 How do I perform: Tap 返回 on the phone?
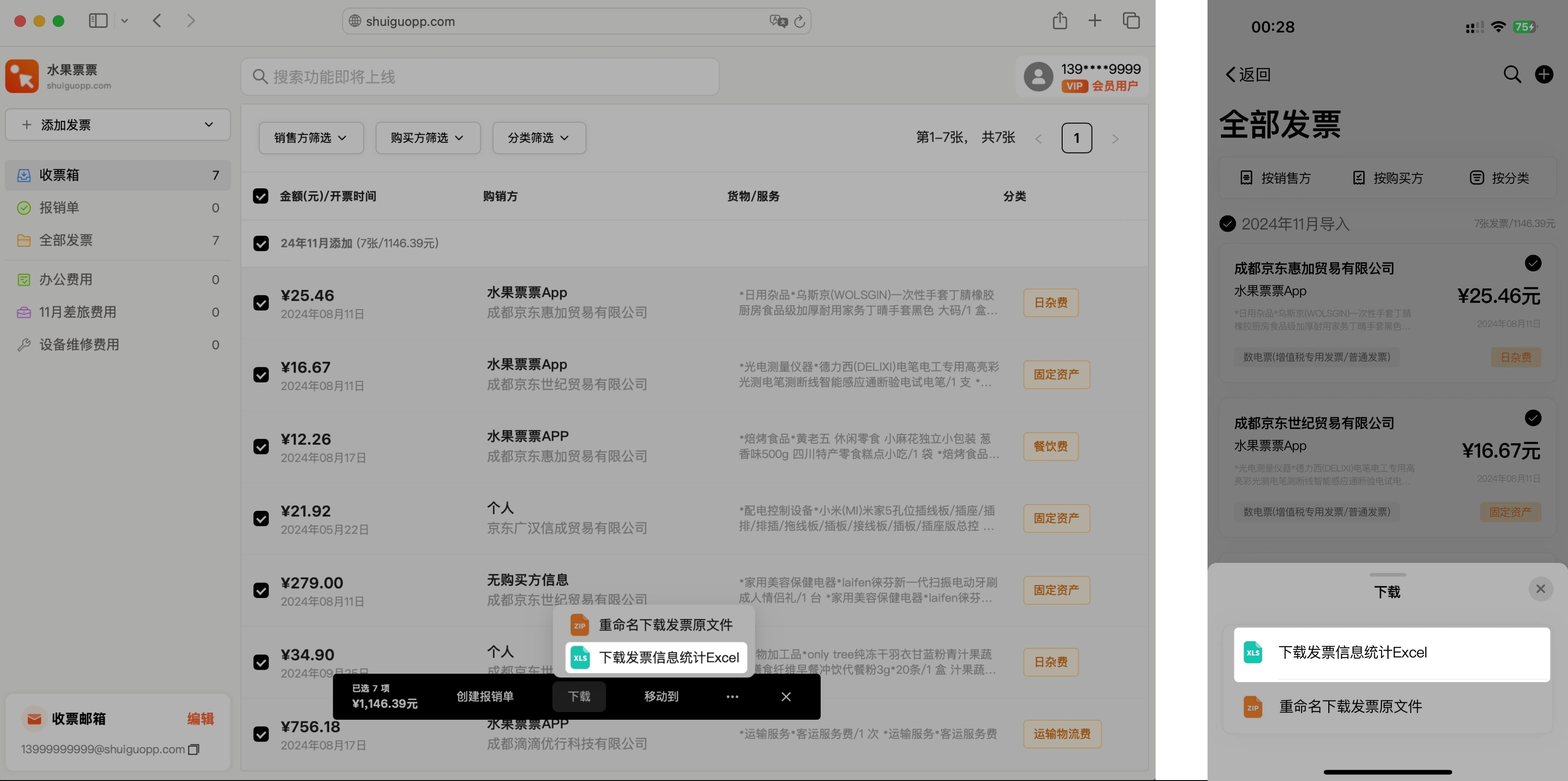(x=1248, y=74)
